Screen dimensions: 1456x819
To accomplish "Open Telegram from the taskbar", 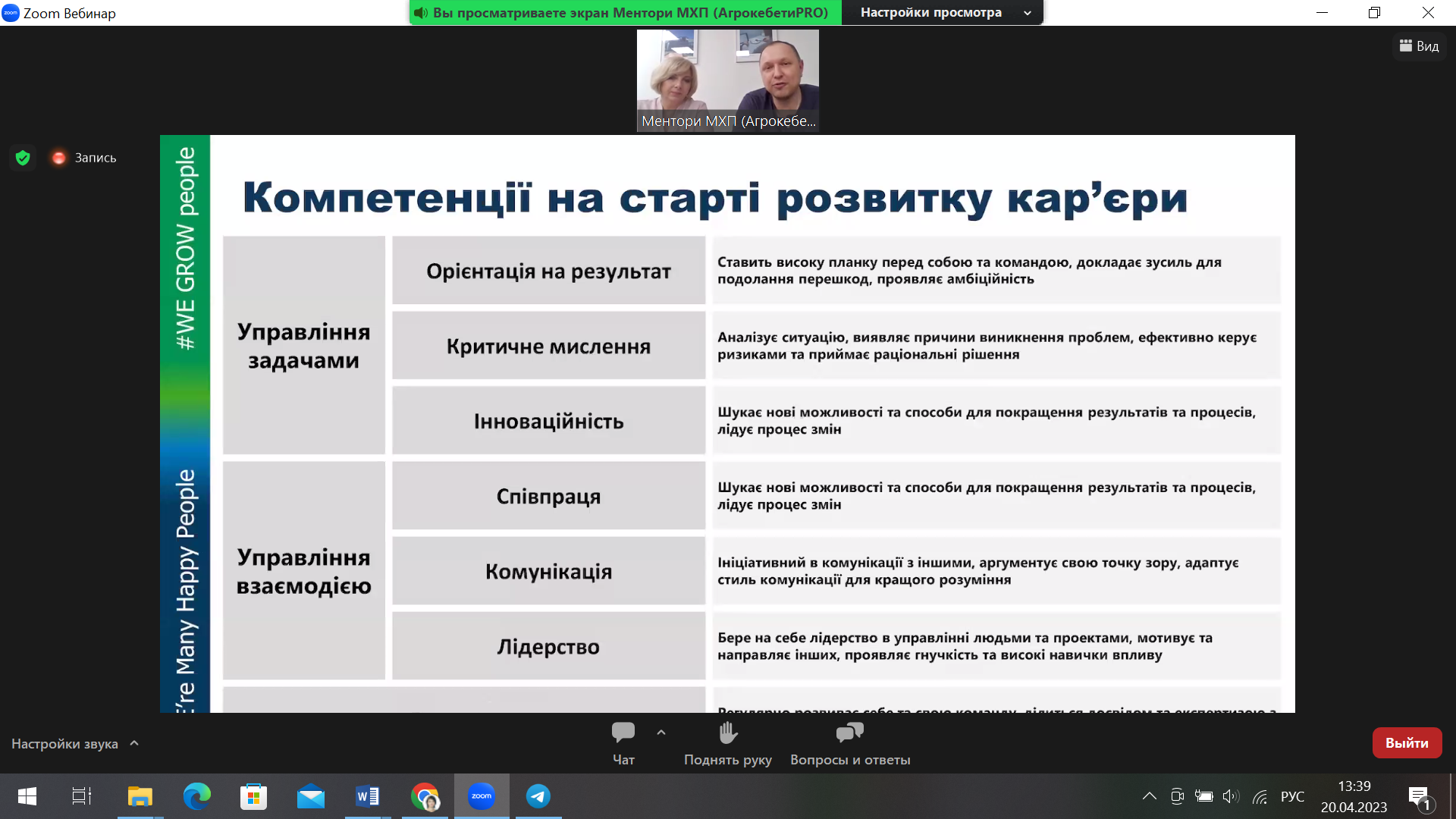I will tap(538, 796).
